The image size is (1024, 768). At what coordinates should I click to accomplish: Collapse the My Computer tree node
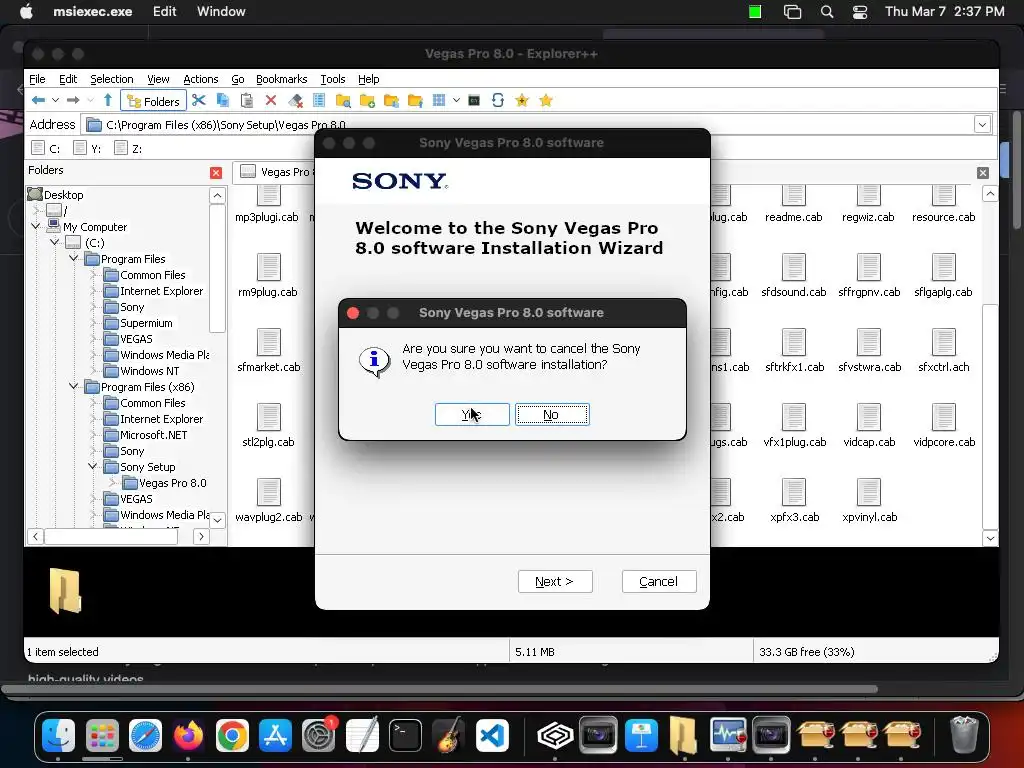pyautogui.click(x=36, y=227)
